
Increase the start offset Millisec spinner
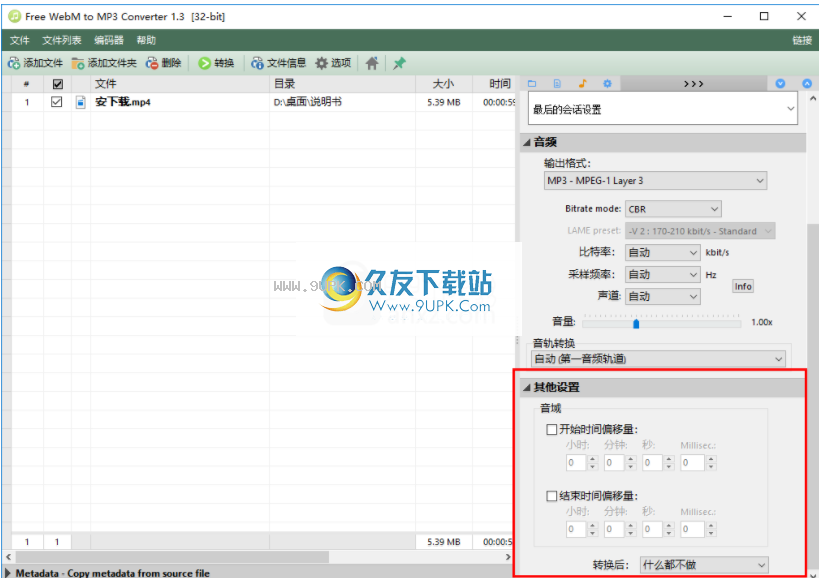711,458
